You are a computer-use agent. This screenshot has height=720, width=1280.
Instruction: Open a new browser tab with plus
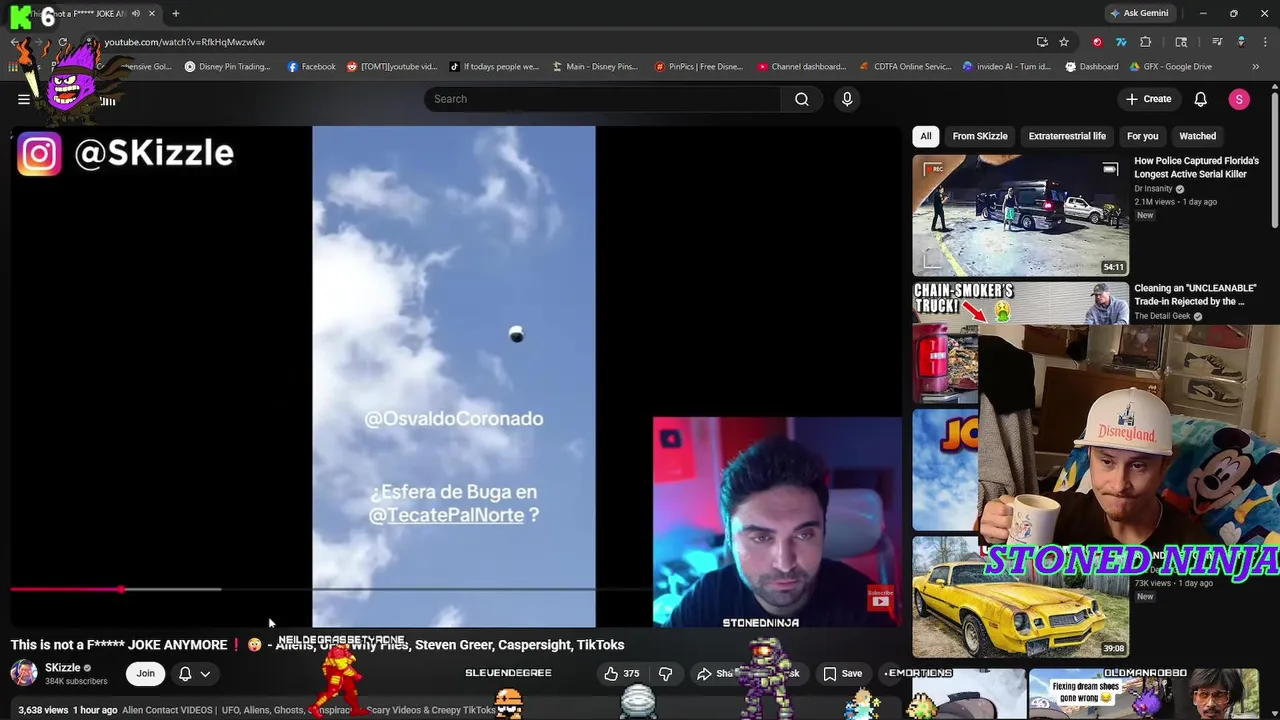(176, 13)
